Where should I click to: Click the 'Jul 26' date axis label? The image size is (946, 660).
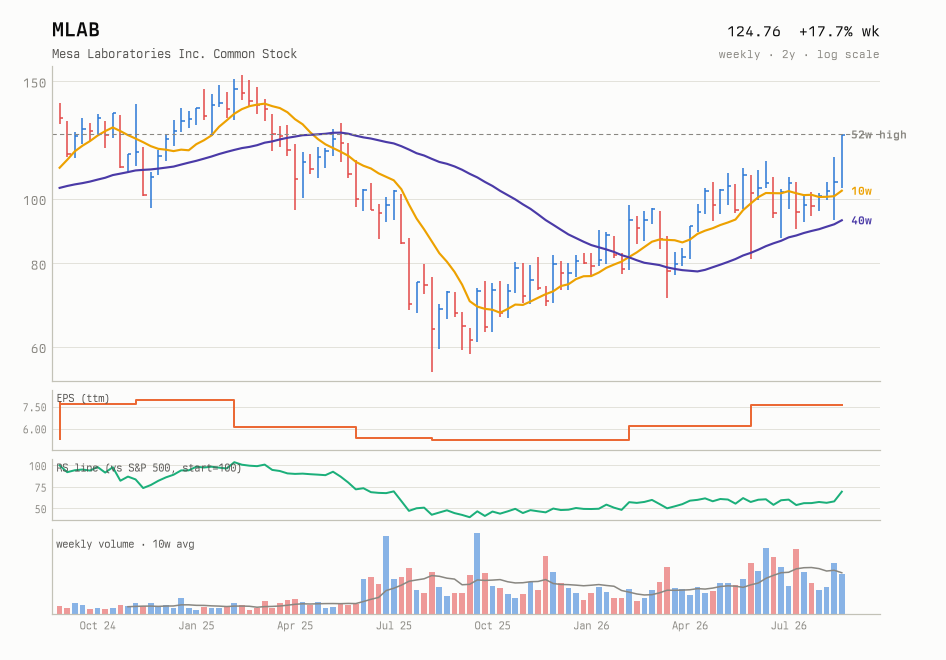(789, 626)
